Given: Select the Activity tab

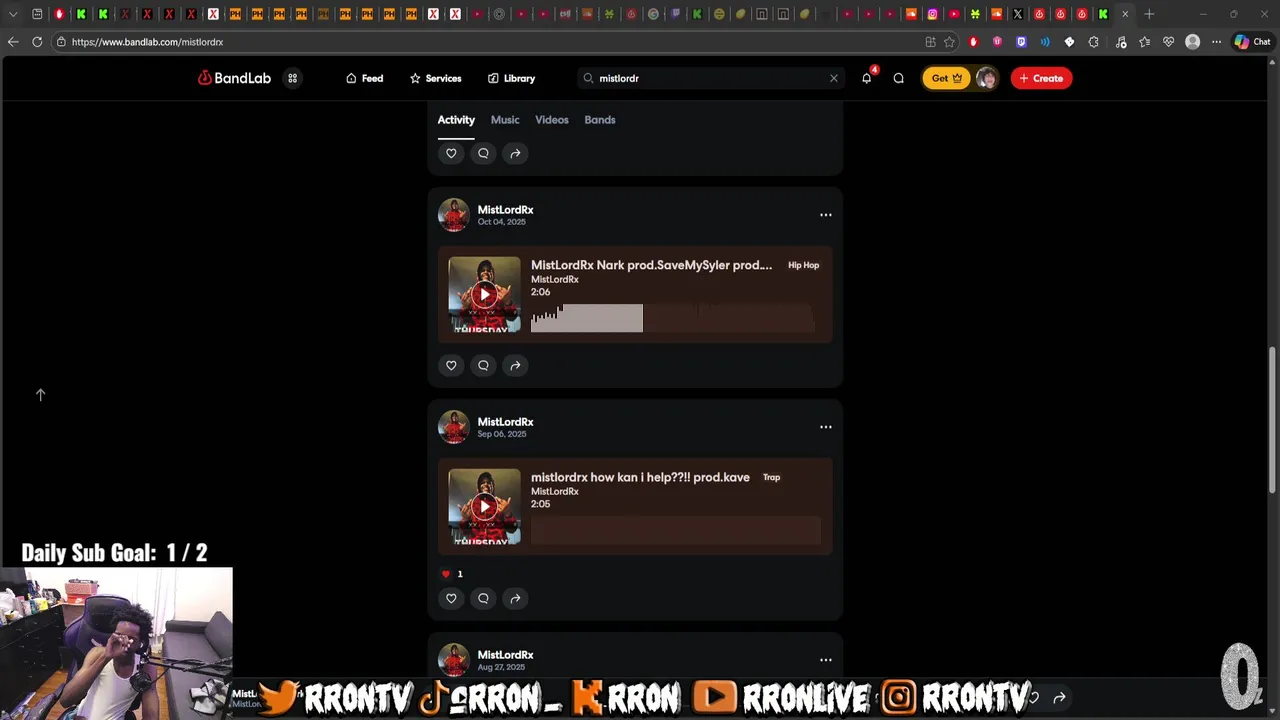Looking at the screenshot, I should click(x=456, y=120).
